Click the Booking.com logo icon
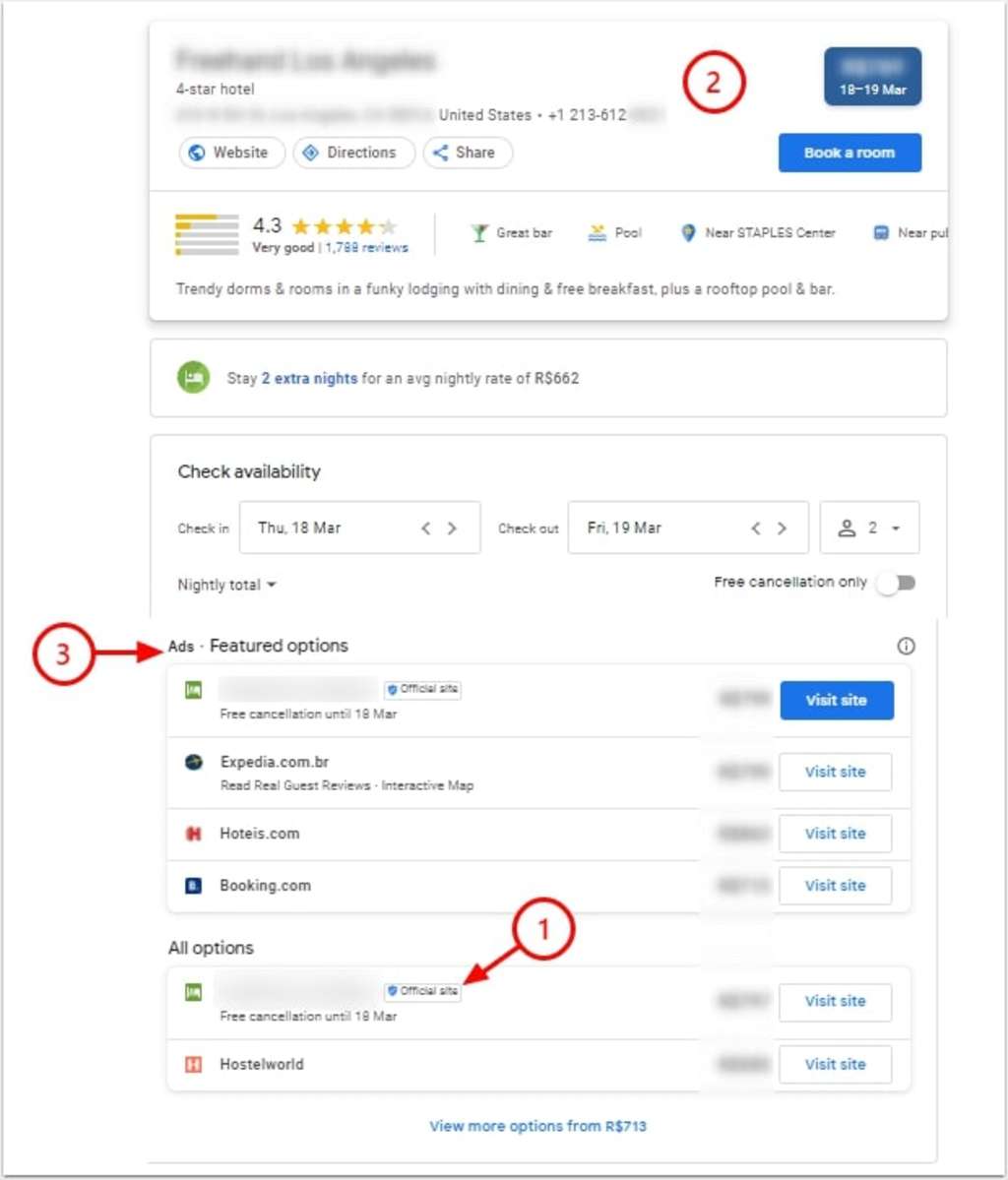The height and width of the screenshot is (1180, 1008). pos(194,886)
